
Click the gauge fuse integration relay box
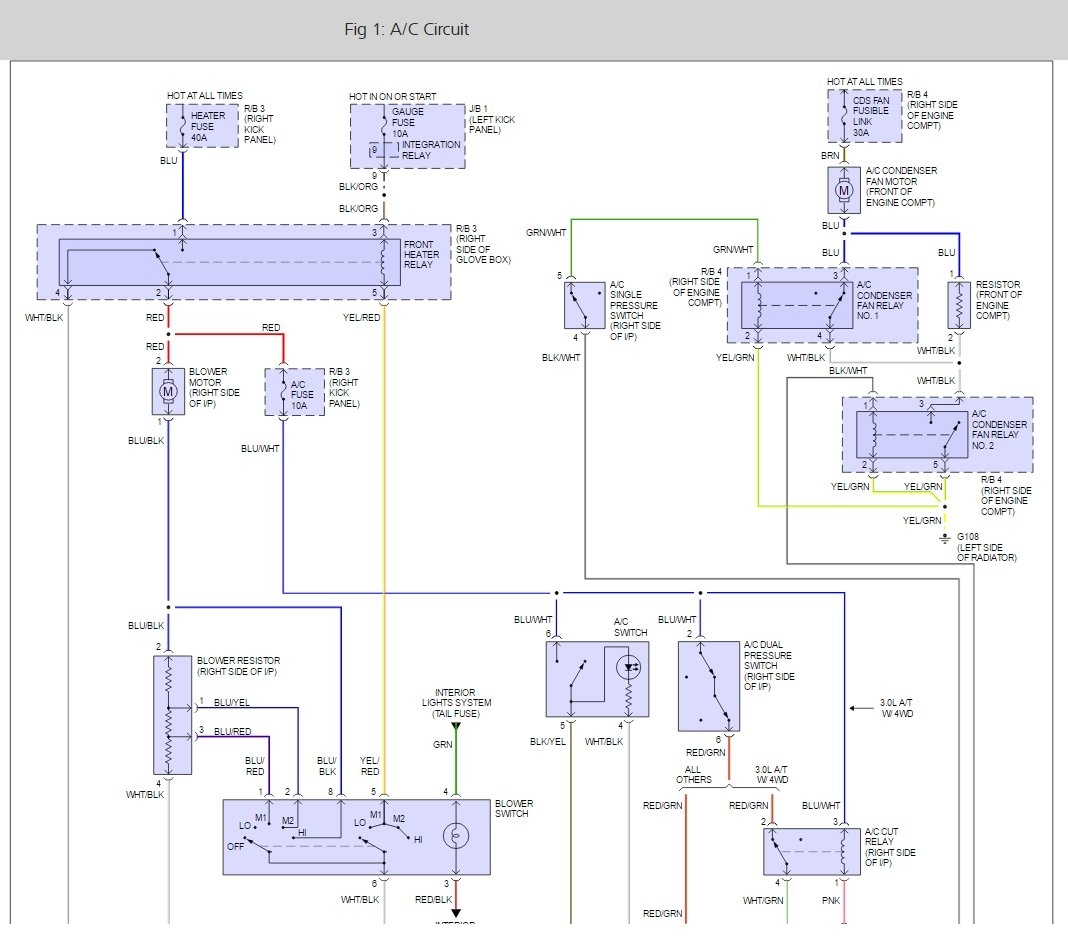tap(407, 136)
